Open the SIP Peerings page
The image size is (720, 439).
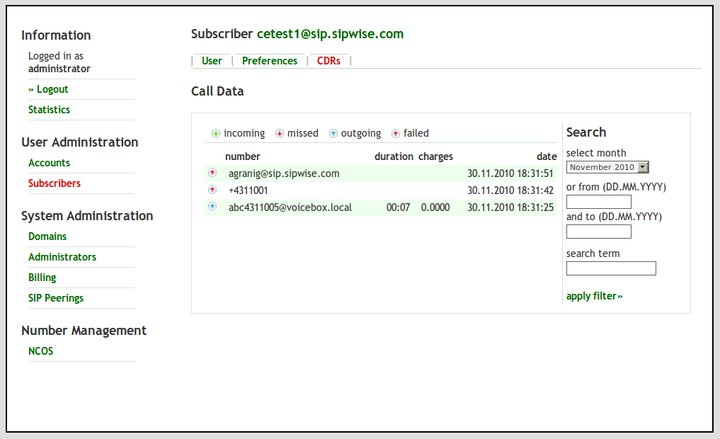[x=56, y=298]
